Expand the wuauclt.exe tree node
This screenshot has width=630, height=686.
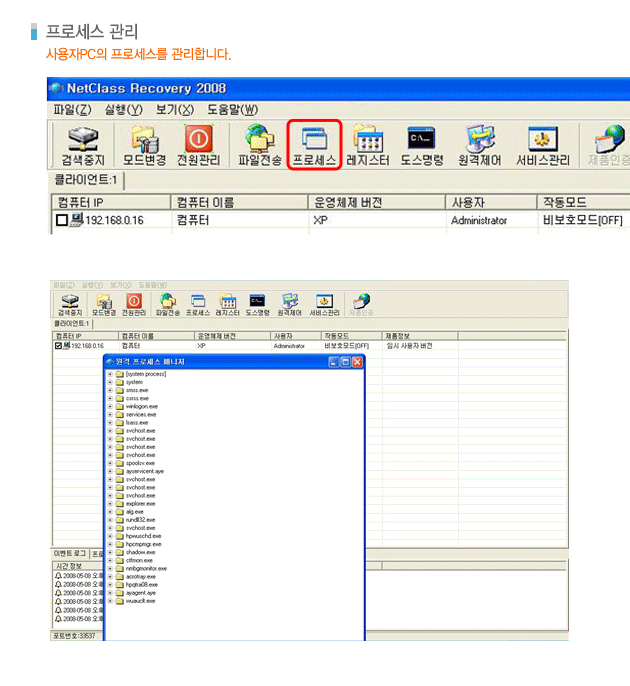[x=110, y=601]
